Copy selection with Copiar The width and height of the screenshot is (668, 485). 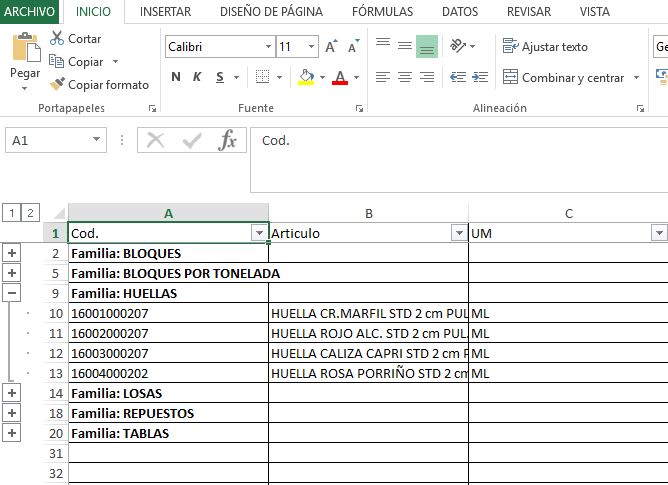pos(76,62)
